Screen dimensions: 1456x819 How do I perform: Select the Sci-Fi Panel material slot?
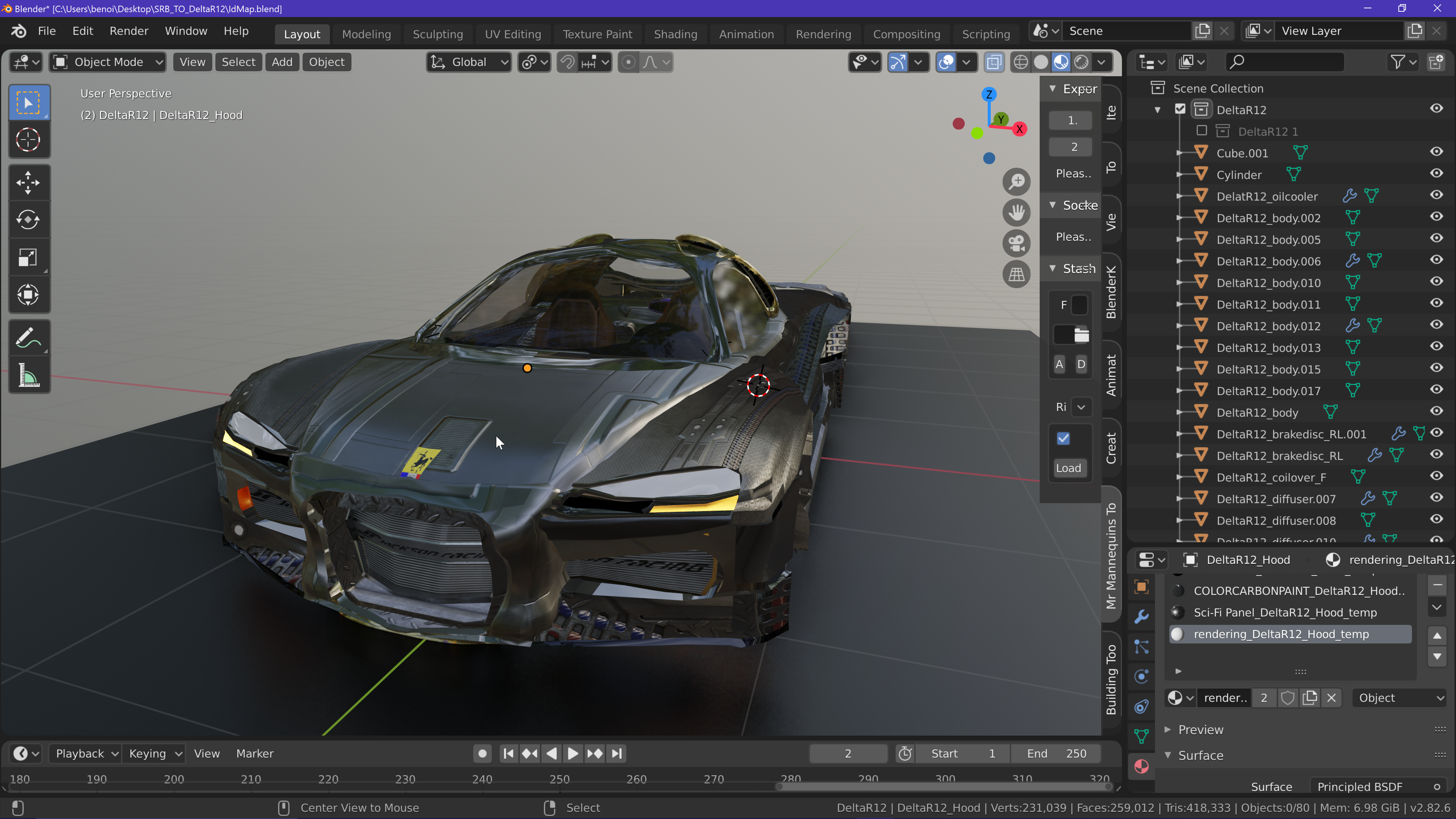pos(1285,613)
